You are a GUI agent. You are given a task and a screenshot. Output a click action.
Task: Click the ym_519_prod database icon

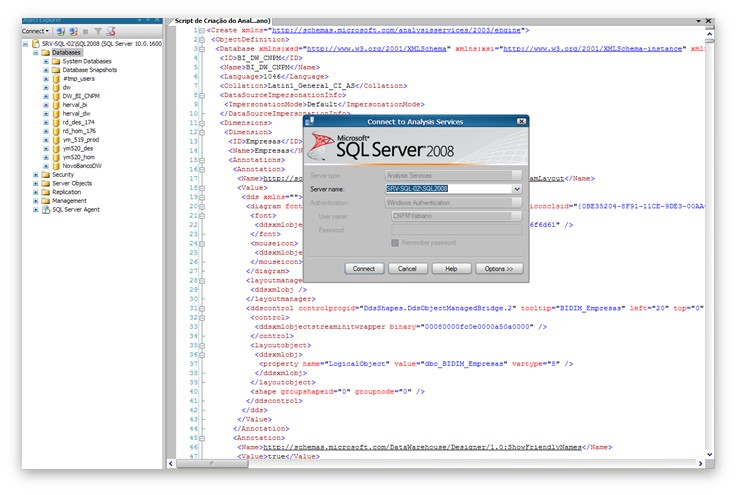pos(56,140)
